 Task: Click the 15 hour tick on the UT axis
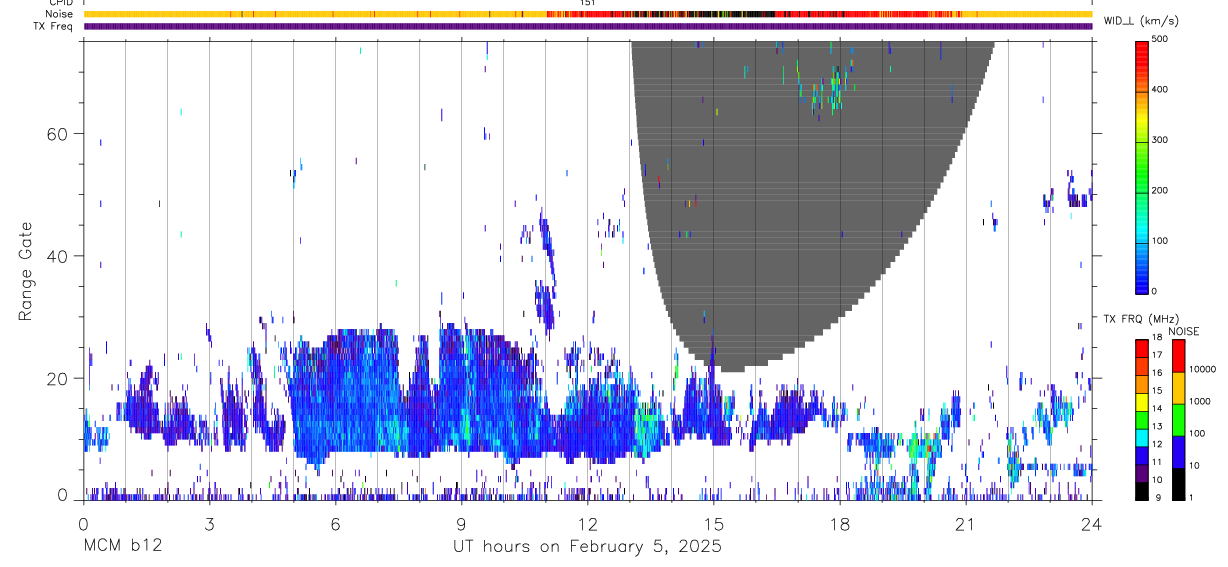point(713,523)
